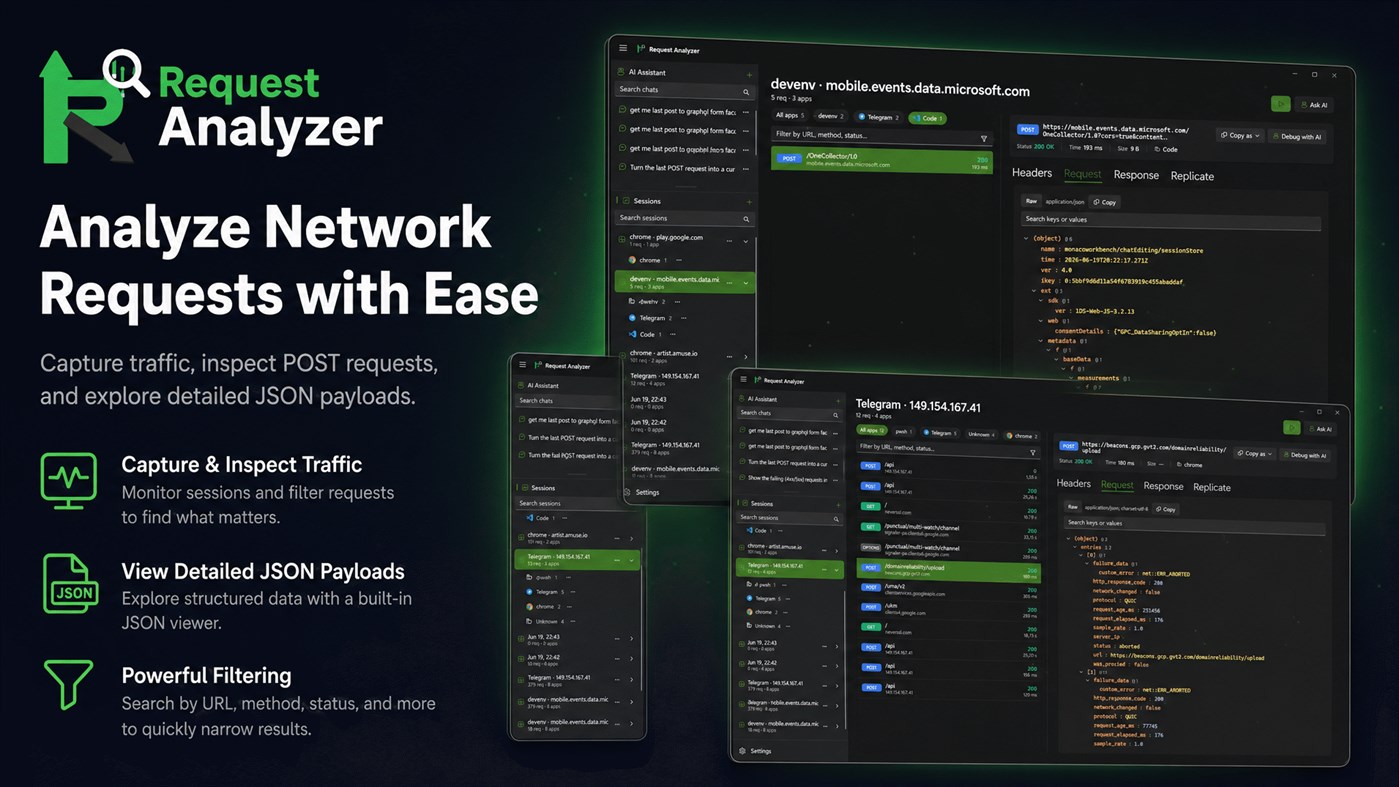Select POST /domainreliability/upload request in bottom window
Image resolution: width=1399 pixels, height=787 pixels.
pos(948,570)
